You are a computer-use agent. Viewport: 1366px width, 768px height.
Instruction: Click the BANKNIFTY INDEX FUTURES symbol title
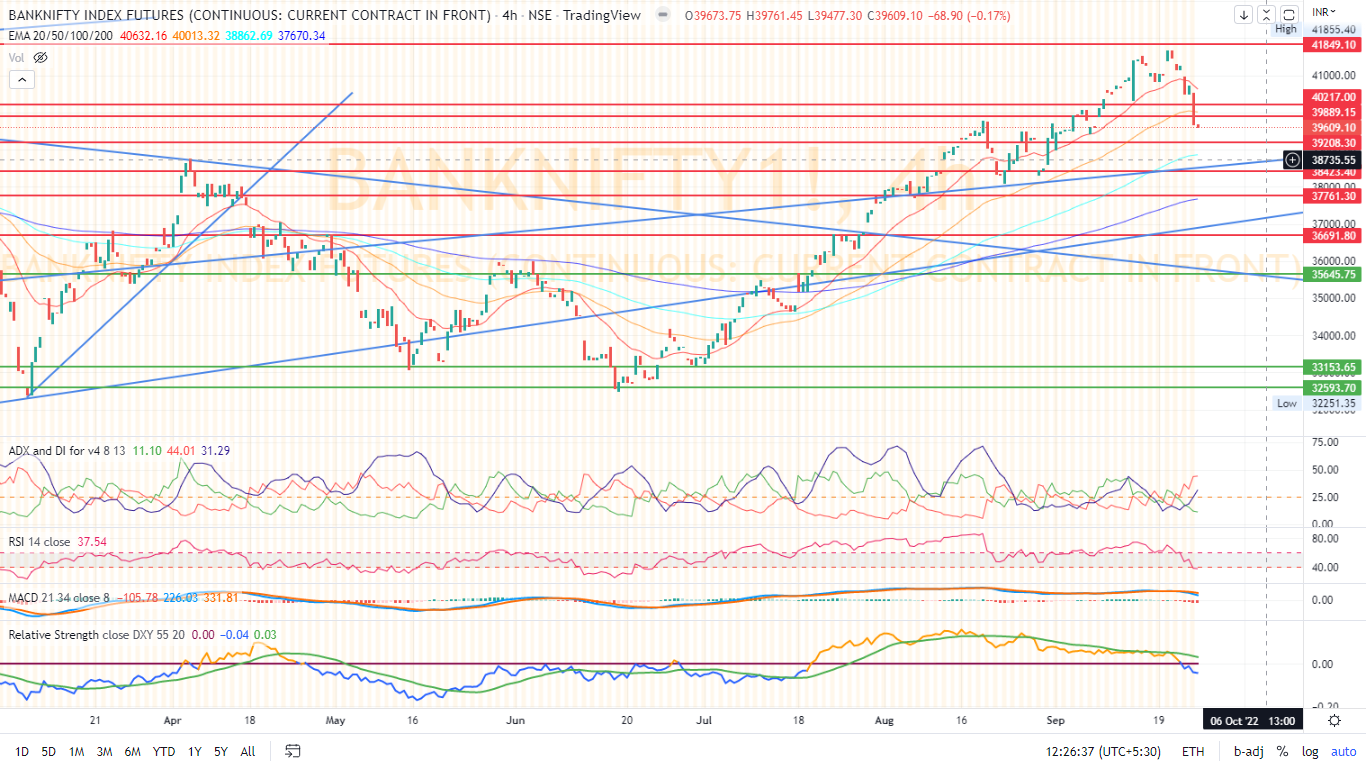point(250,16)
